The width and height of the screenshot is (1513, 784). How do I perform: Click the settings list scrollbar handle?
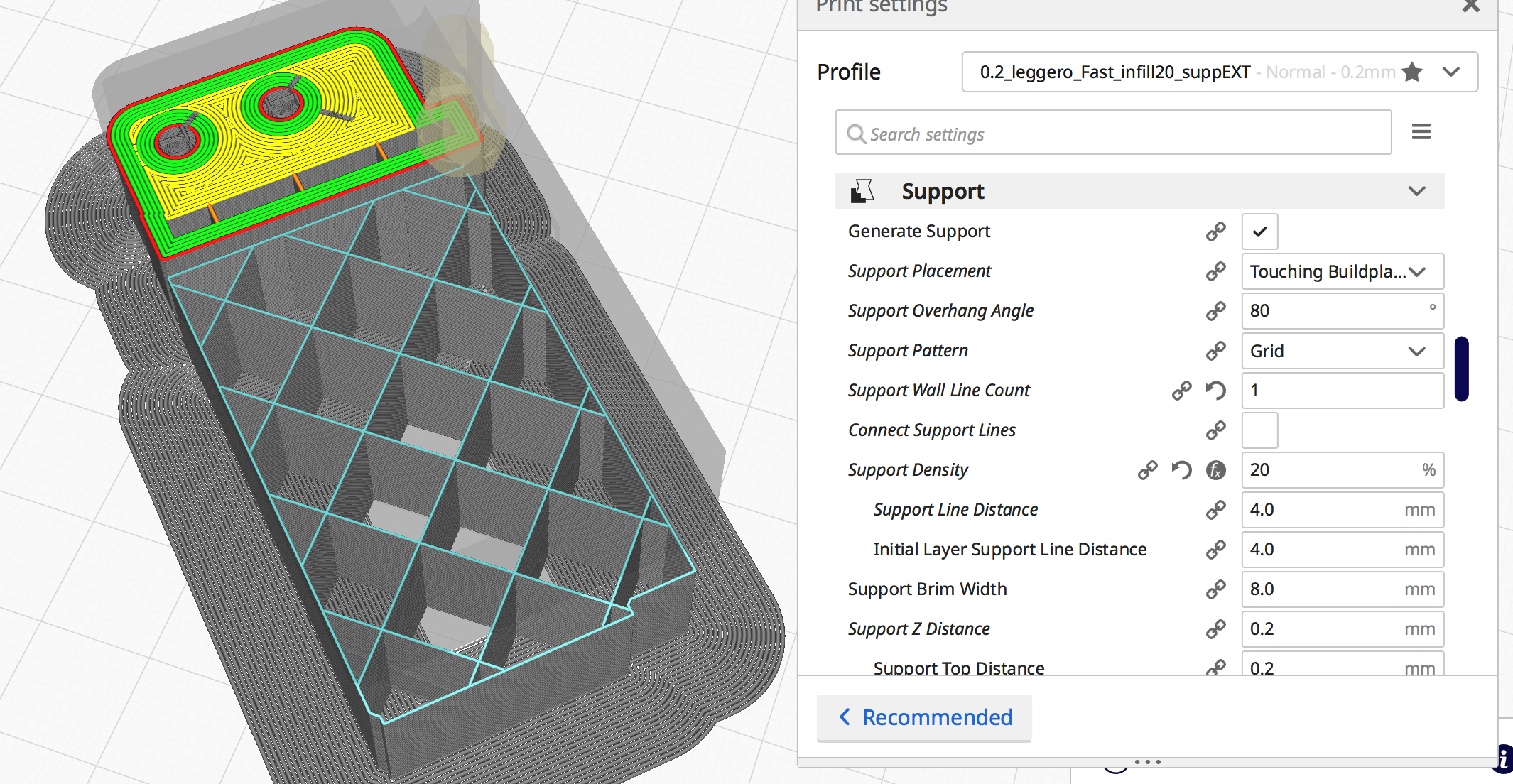coord(1461,368)
